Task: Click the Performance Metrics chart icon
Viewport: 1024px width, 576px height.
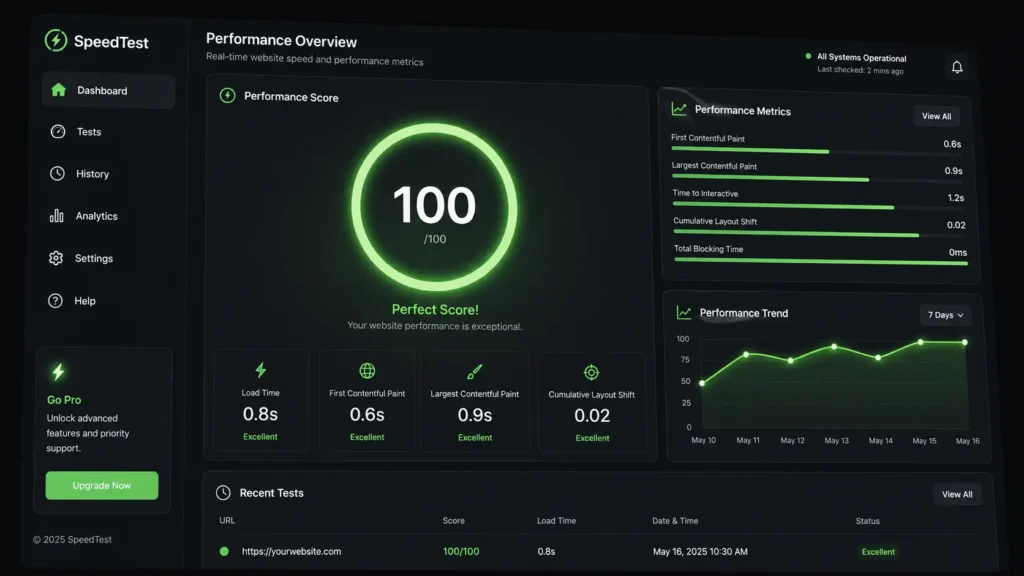Action: pyautogui.click(x=679, y=109)
